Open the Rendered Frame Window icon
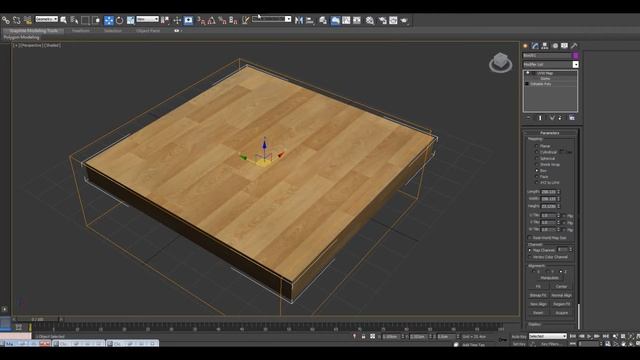Screen dimensions: 640x360 coord(393,20)
